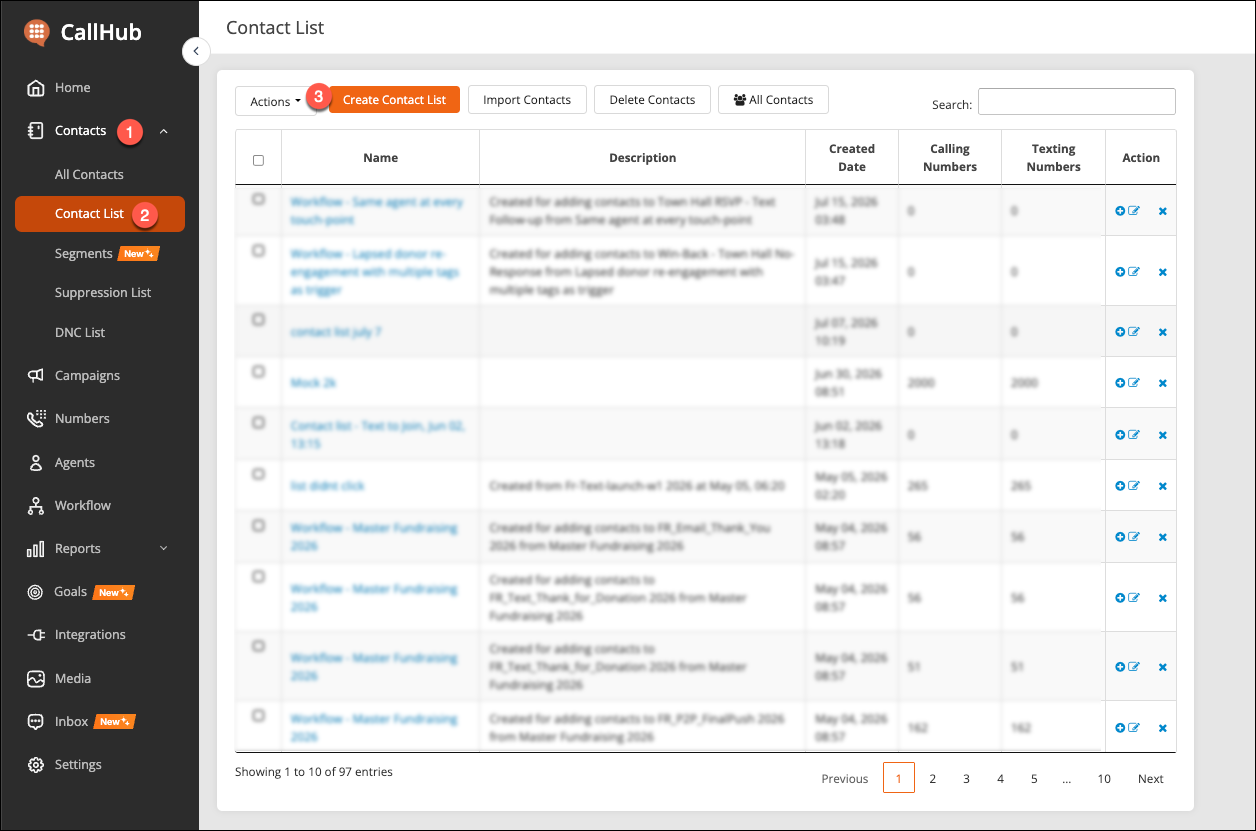The height and width of the screenshot is (831, 1256).
Task: Open Suppression List
Action: coord(103,292)
